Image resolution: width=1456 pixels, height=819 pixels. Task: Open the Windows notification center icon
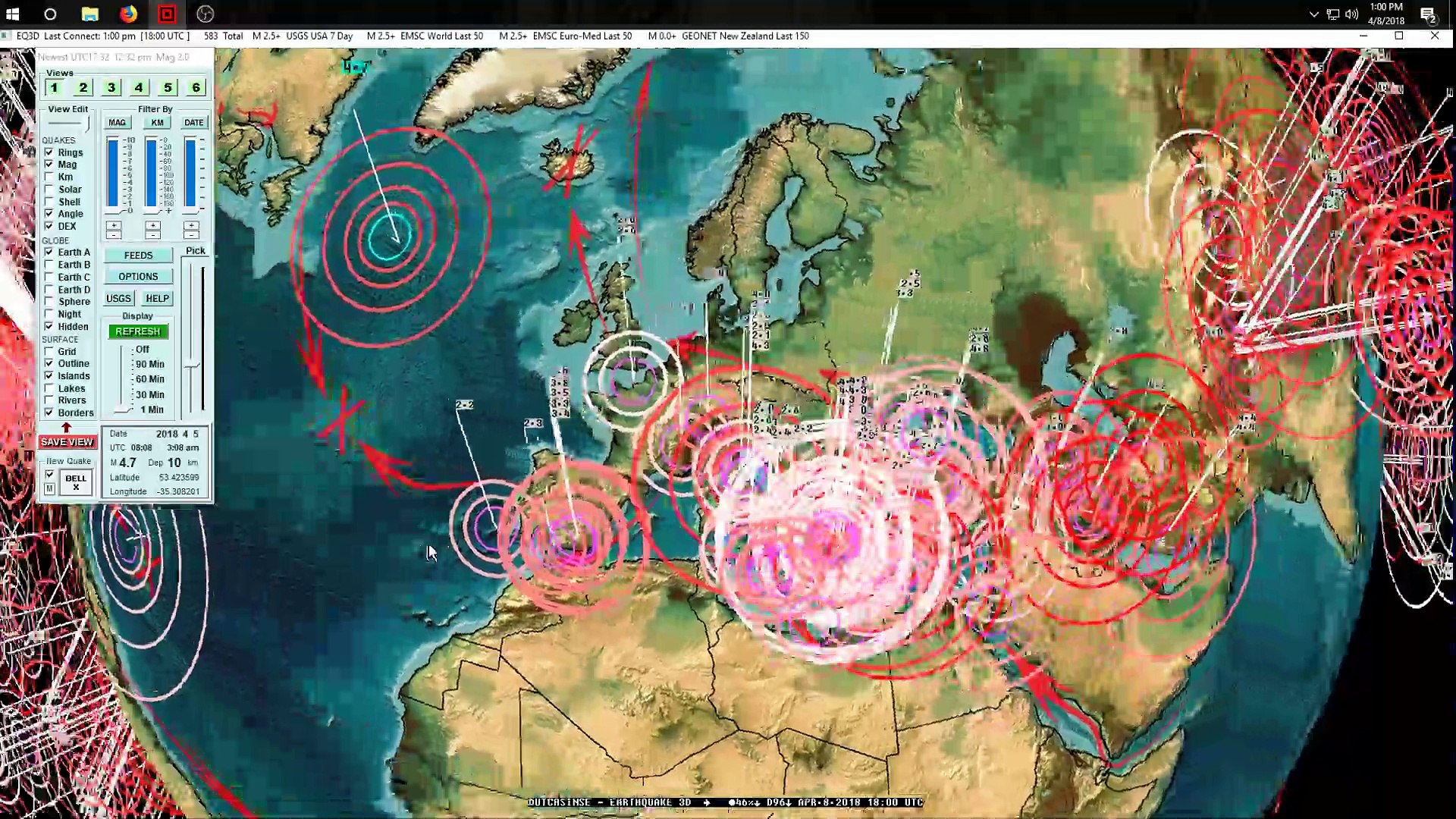pos(1427,14)
